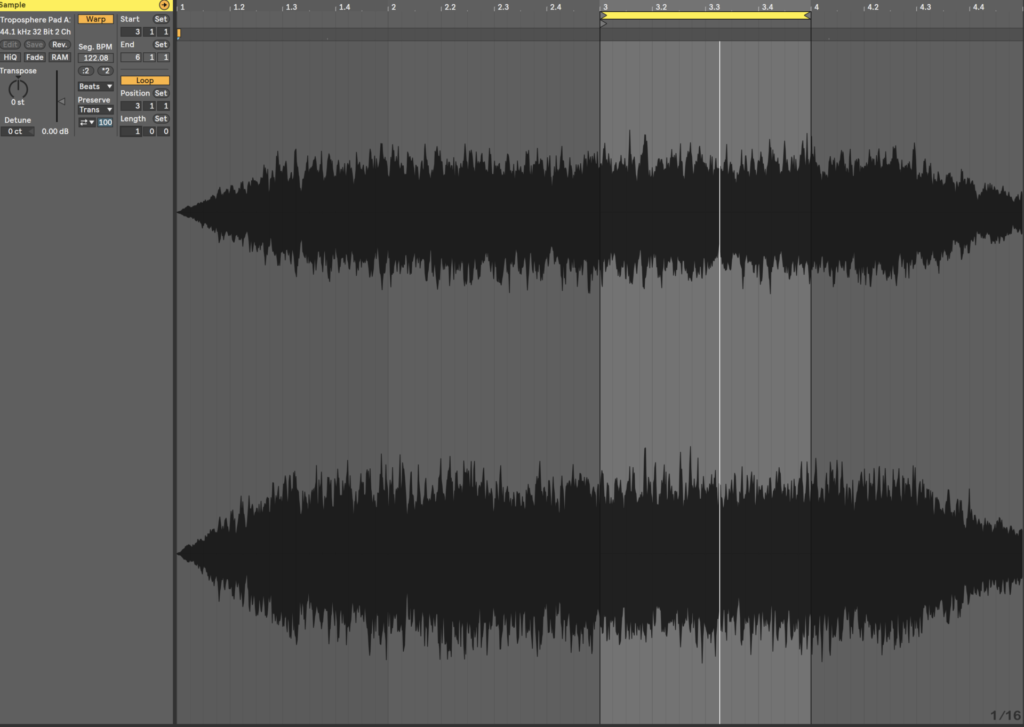Enable HiQ mode
1024x727 pixels.
[x=10, y=57]
